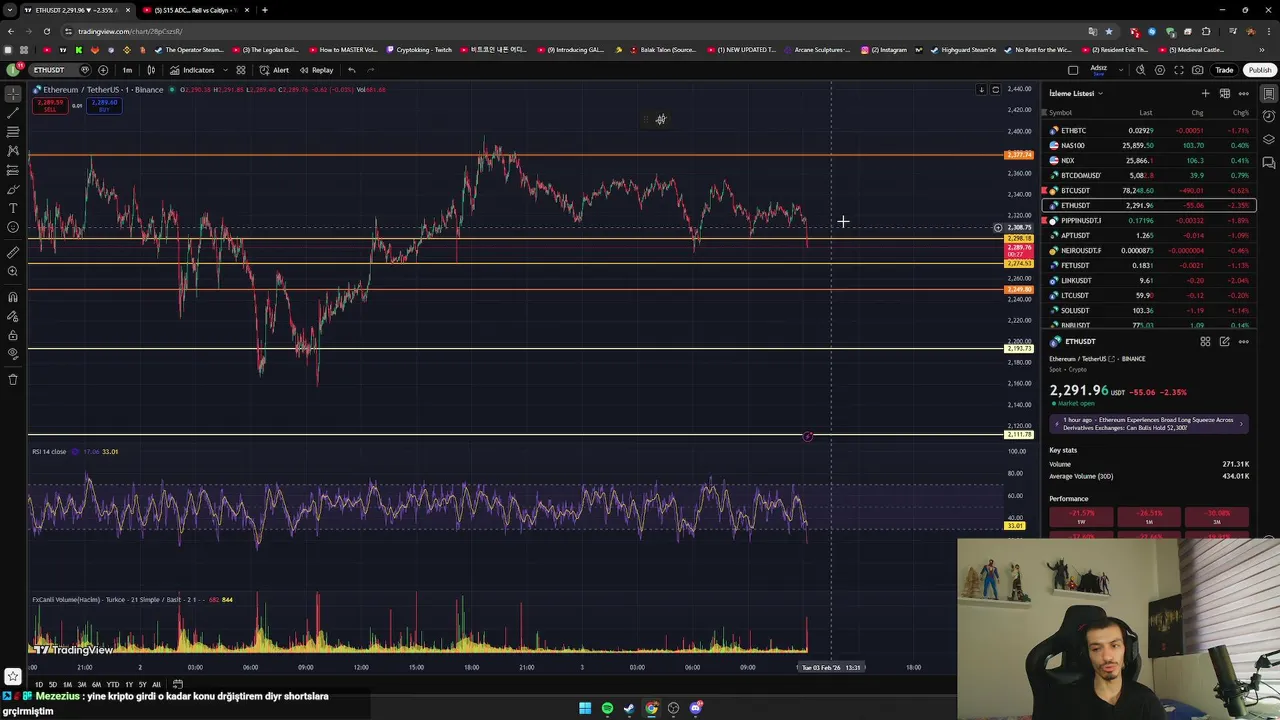
Task: Click the blue BUY price button
Action: pos(104,105)
